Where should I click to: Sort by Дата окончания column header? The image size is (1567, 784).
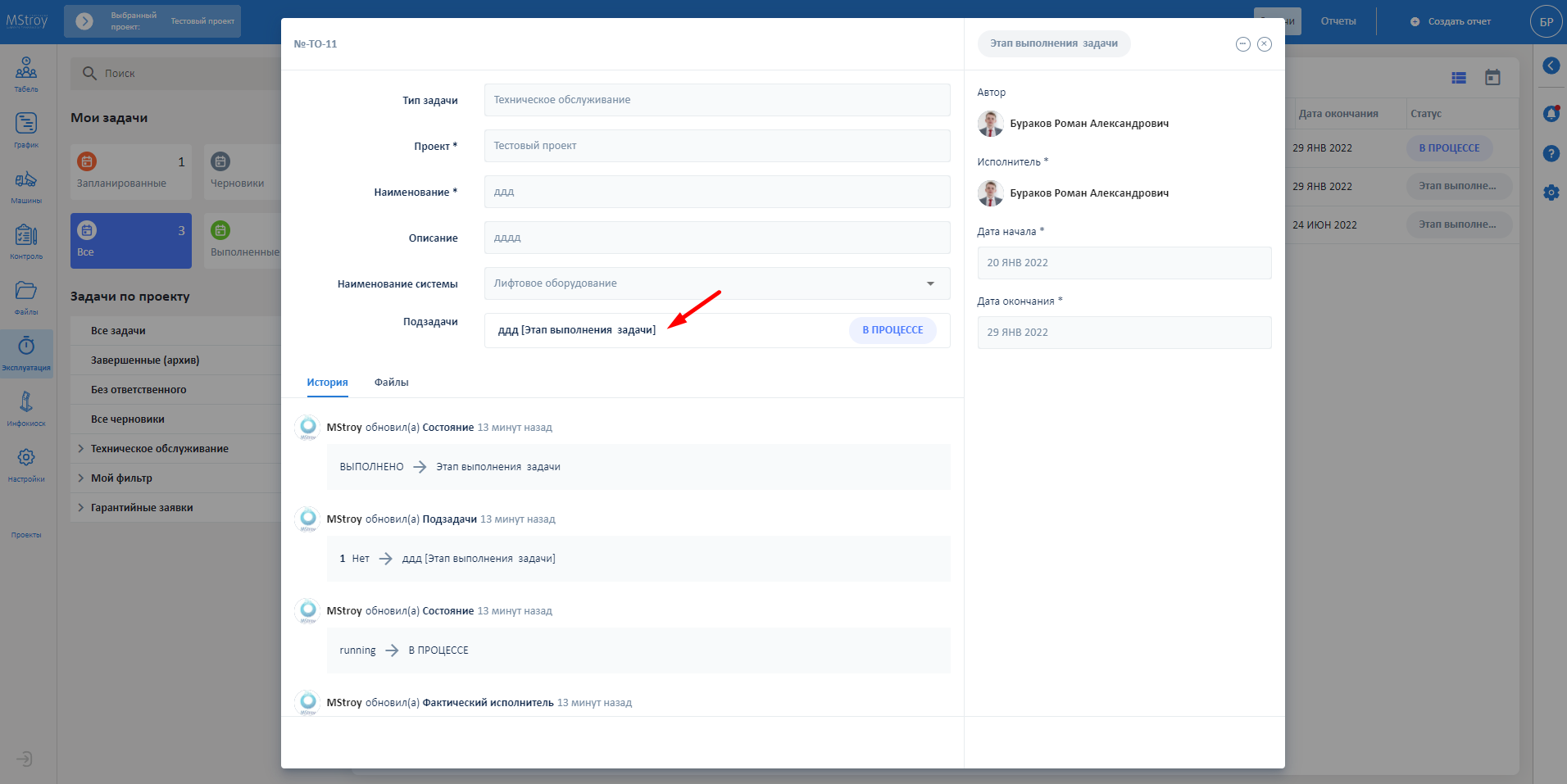point(1338,114)
